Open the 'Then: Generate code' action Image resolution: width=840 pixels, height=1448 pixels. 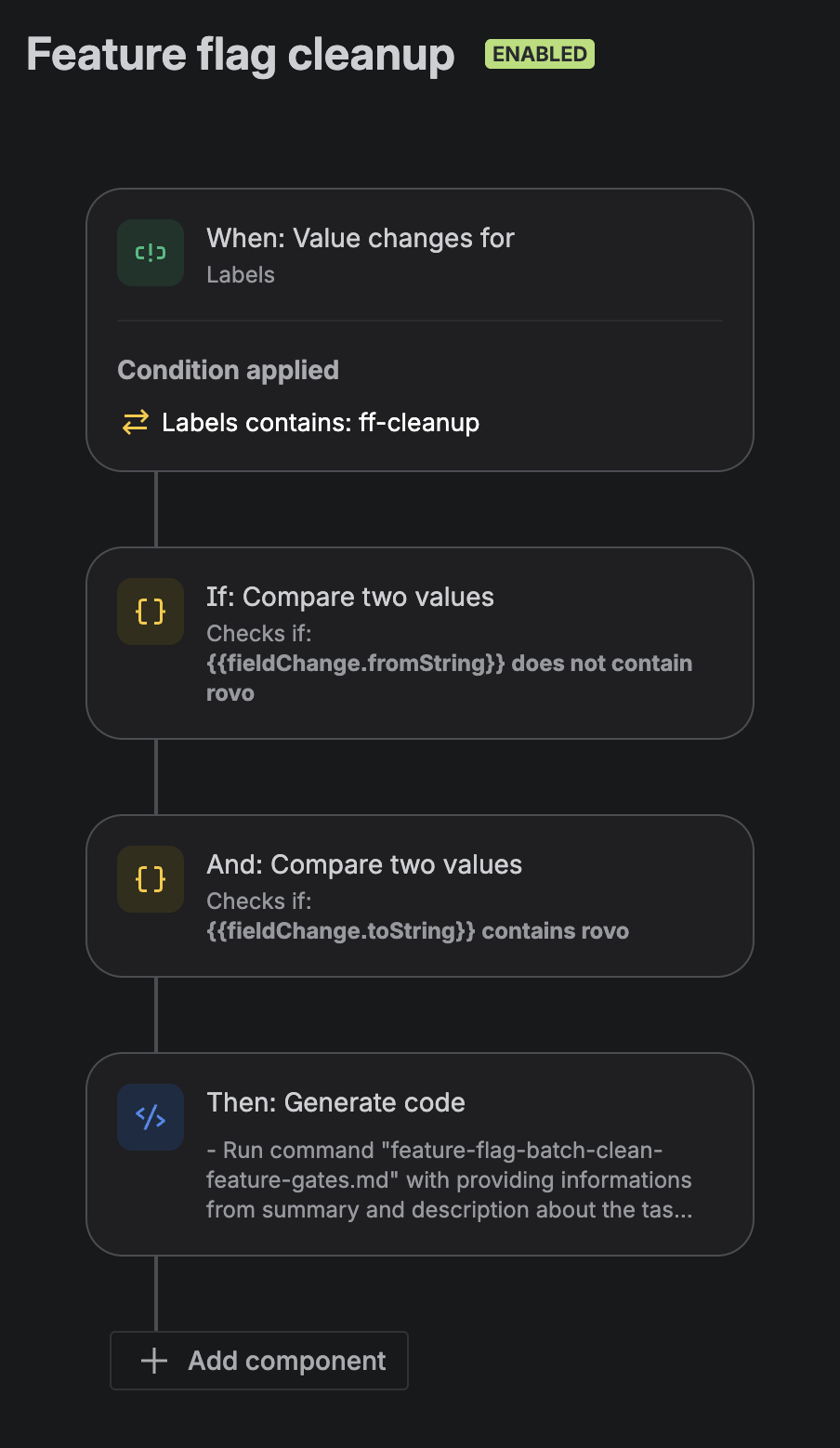335,1102
